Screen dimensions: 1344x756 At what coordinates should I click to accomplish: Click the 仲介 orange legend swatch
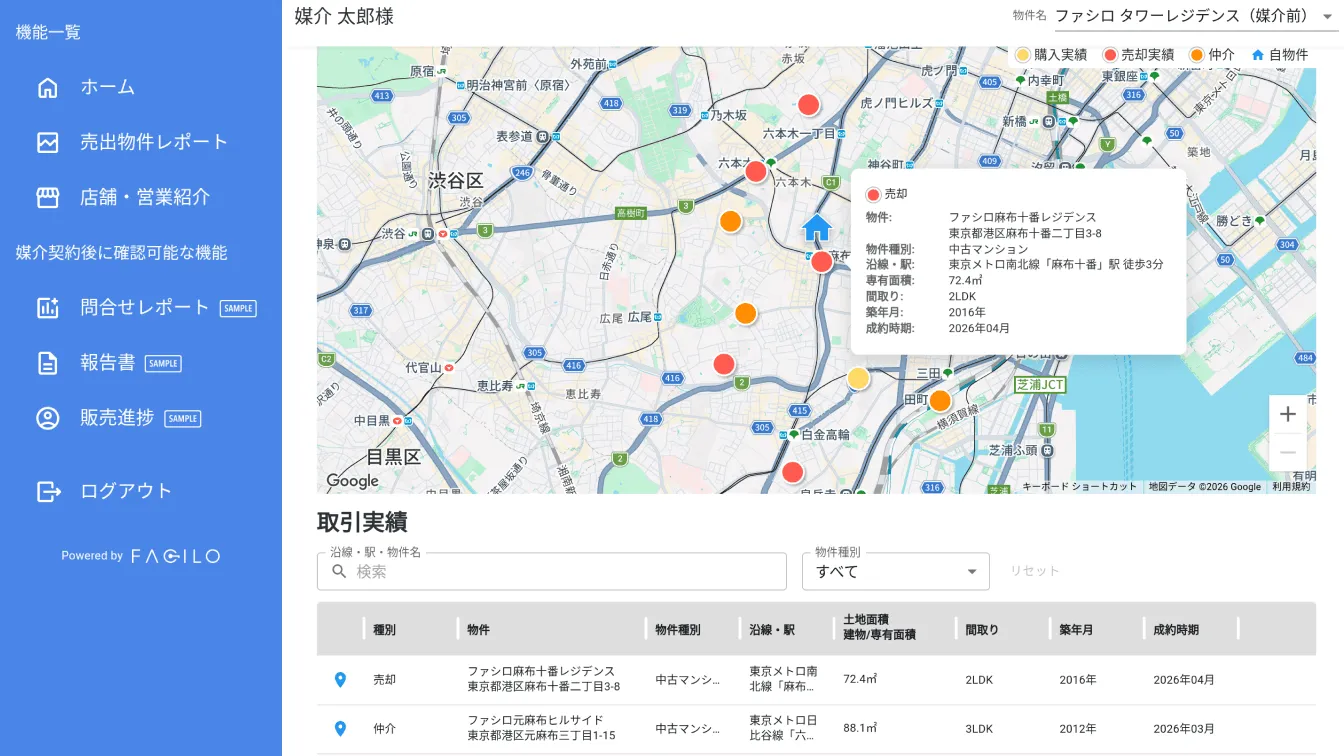click(x=1197, y=55)
